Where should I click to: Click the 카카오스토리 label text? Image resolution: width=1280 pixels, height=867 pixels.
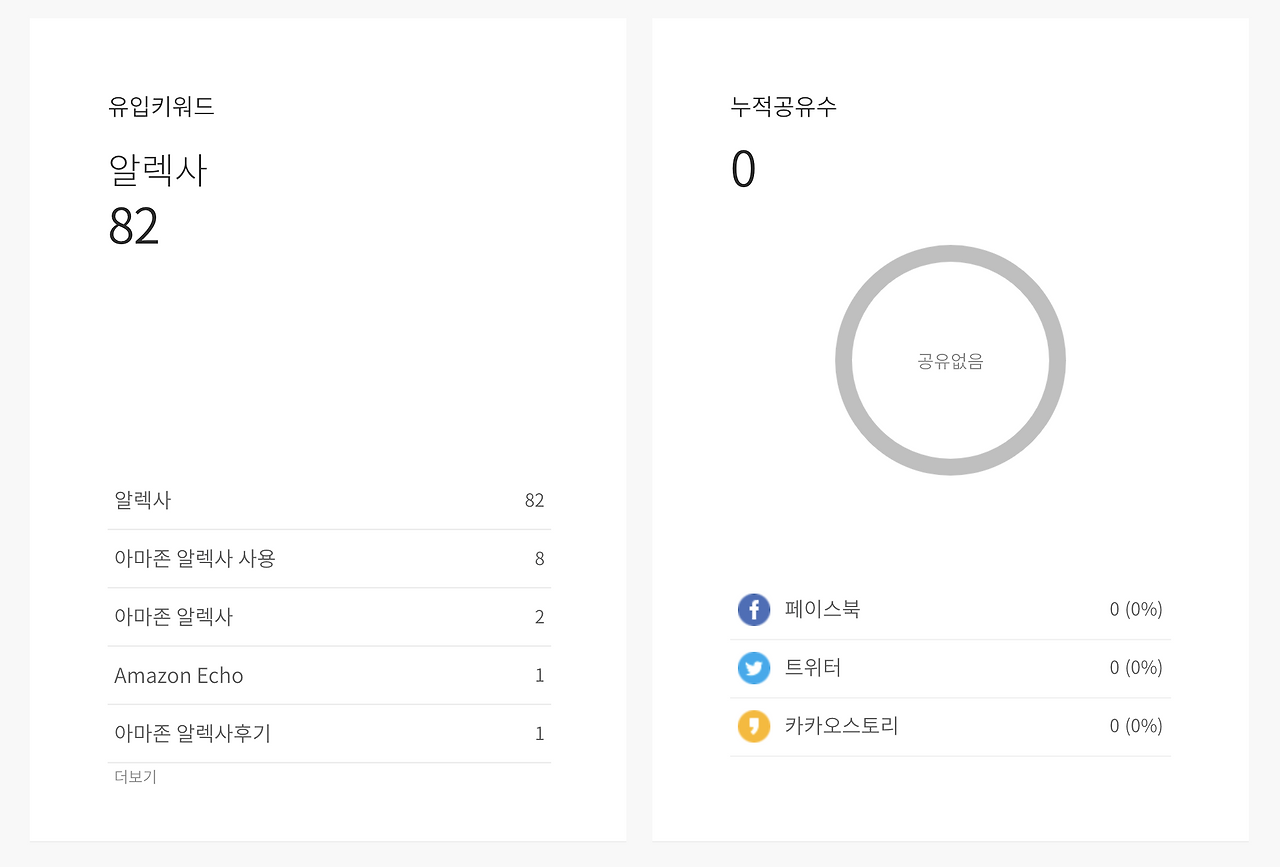841,725
